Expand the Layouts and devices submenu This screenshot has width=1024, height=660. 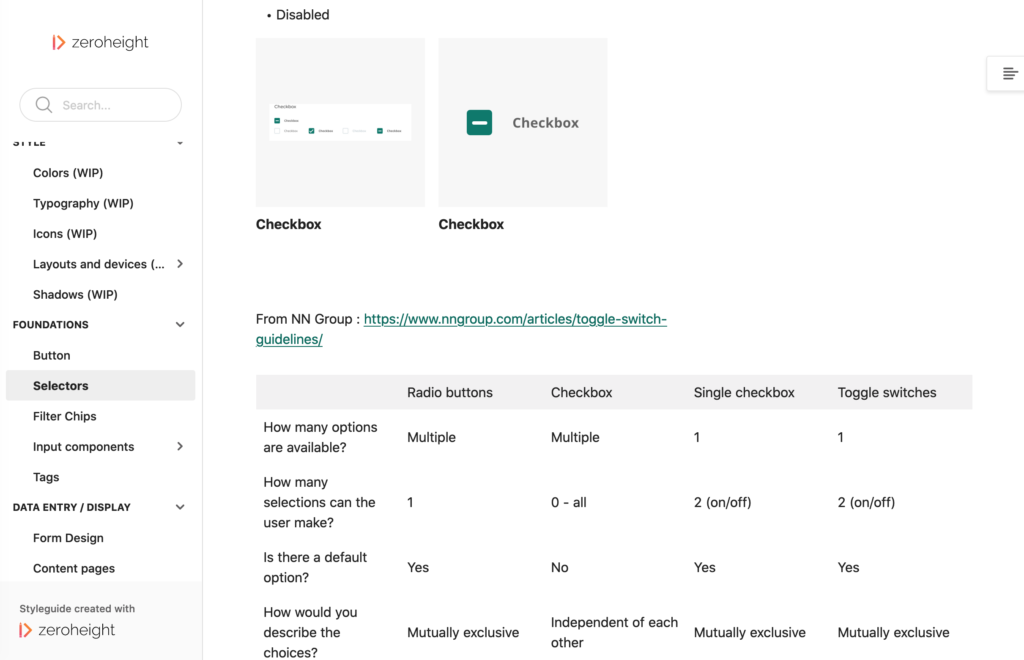pos(180,264)
